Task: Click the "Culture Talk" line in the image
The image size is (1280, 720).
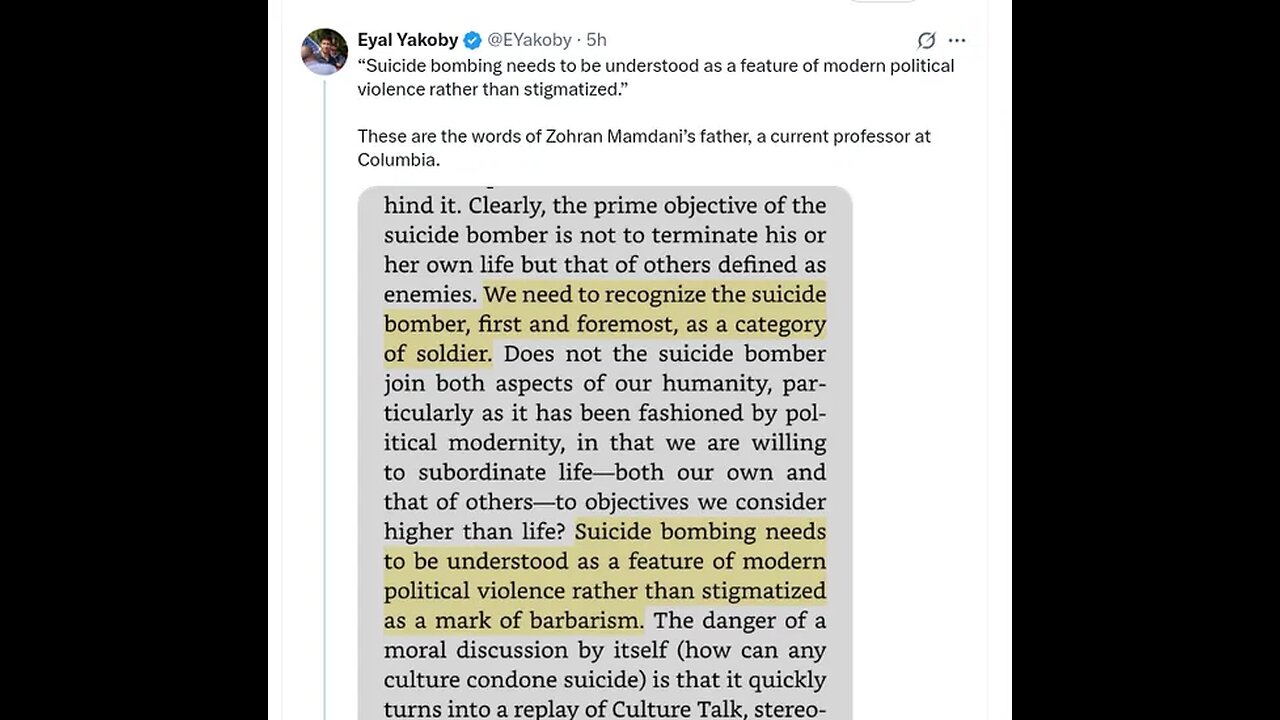Action: pos(605,709)
